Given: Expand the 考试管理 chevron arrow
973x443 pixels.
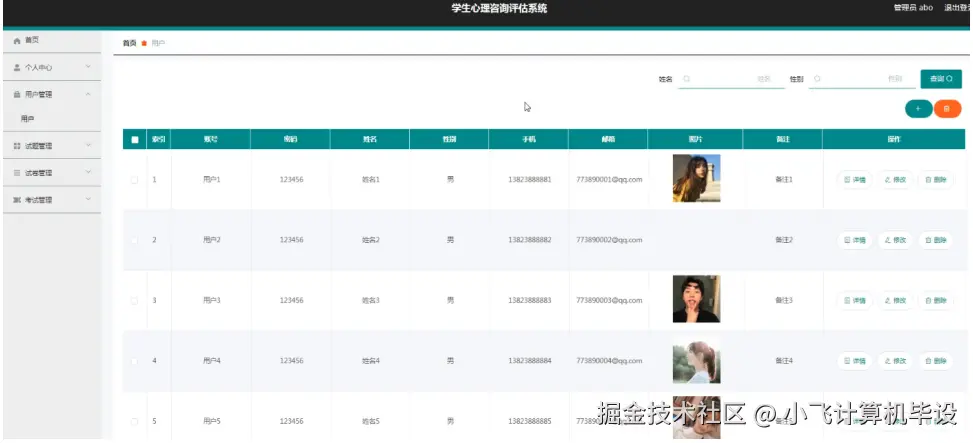Looking at the screenshot, I should click(88, 199).
